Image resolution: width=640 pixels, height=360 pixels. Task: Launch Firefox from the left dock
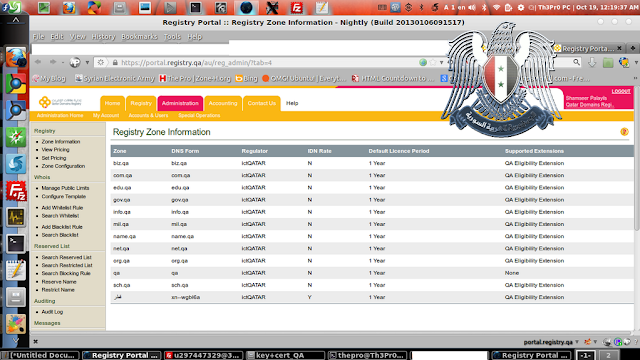(16, 57)
